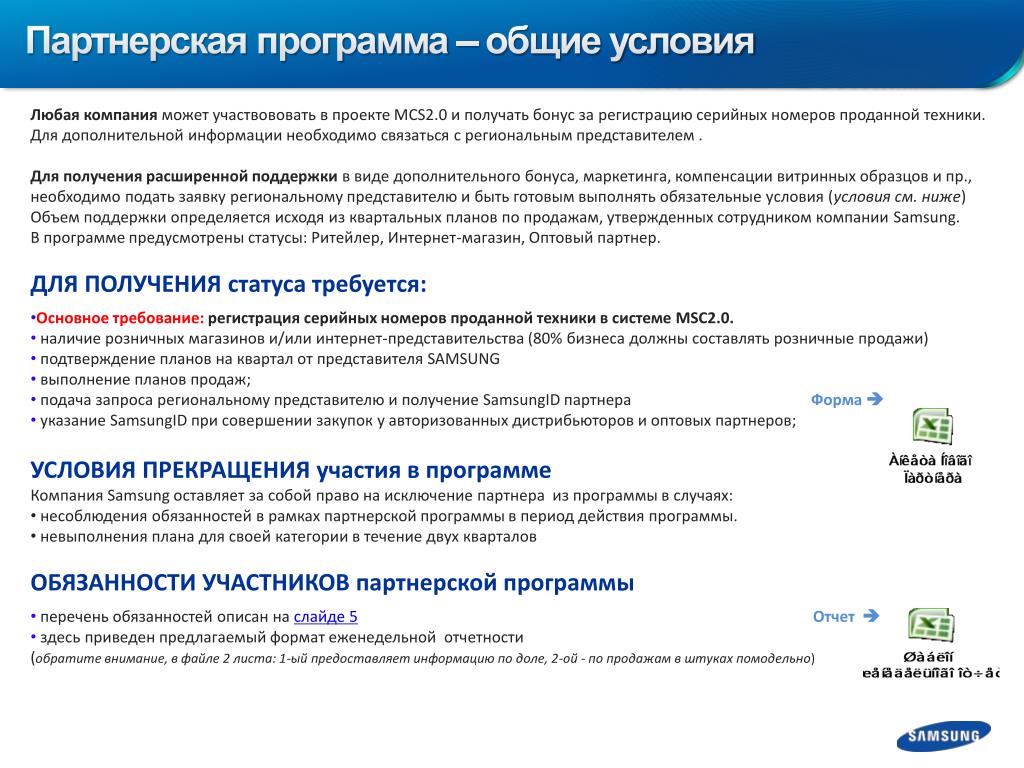Click line Объем поддержки определяется исходя из квартальных планов
Image resolution: width=1024 pixels, height=768 pixels.
tap(494, 217)
